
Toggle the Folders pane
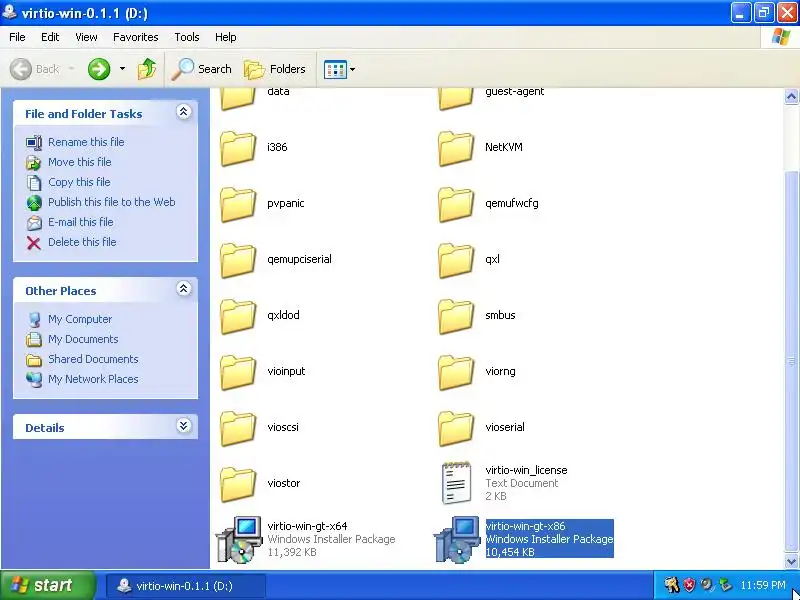pos(274,69)
